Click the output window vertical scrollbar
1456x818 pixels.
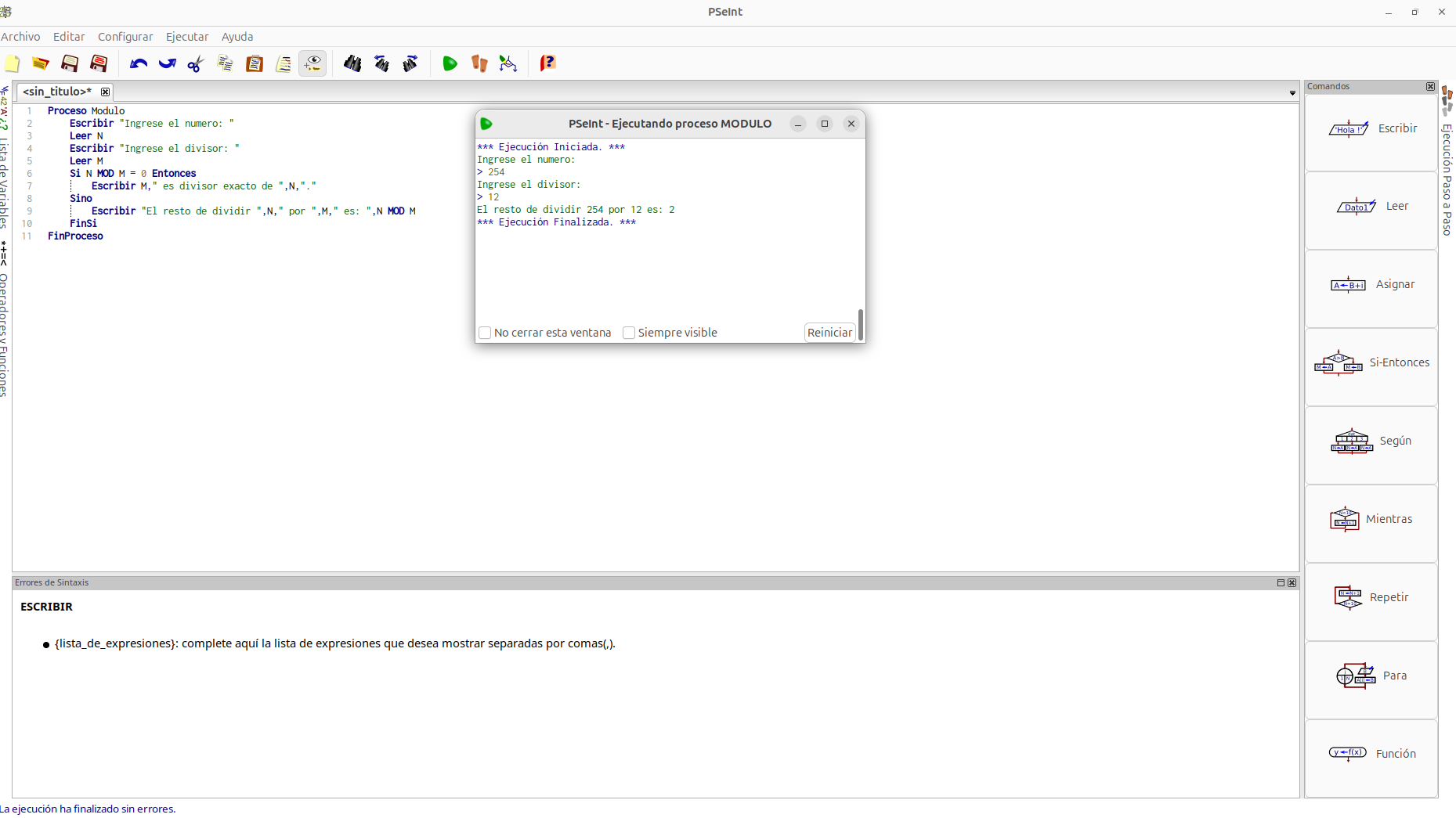point(861,323)
